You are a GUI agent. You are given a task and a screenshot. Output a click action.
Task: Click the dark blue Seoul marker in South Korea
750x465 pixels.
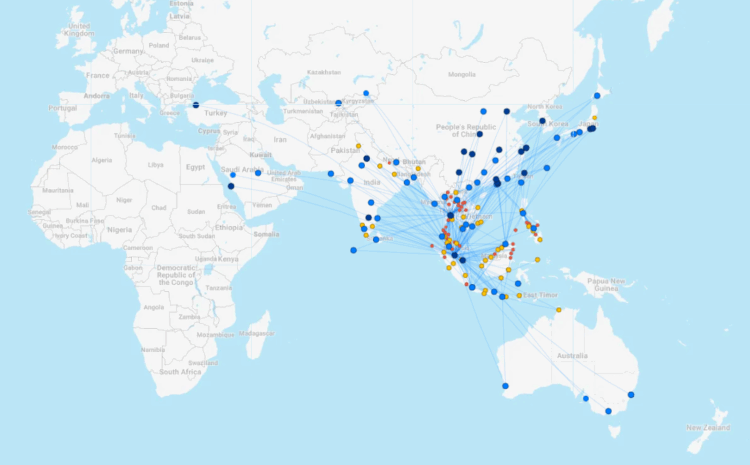(x=542, y=121)
